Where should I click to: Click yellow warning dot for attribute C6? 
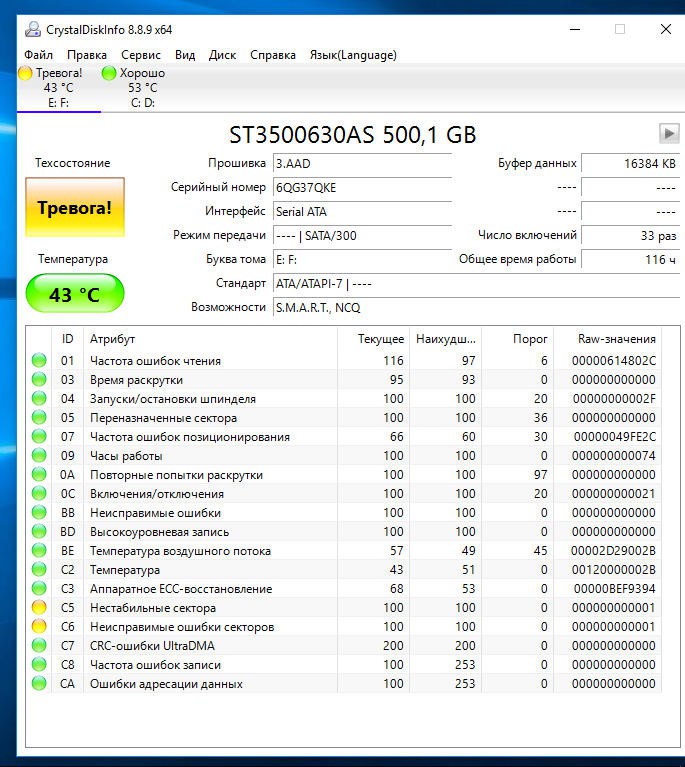(x=39, y=627)
